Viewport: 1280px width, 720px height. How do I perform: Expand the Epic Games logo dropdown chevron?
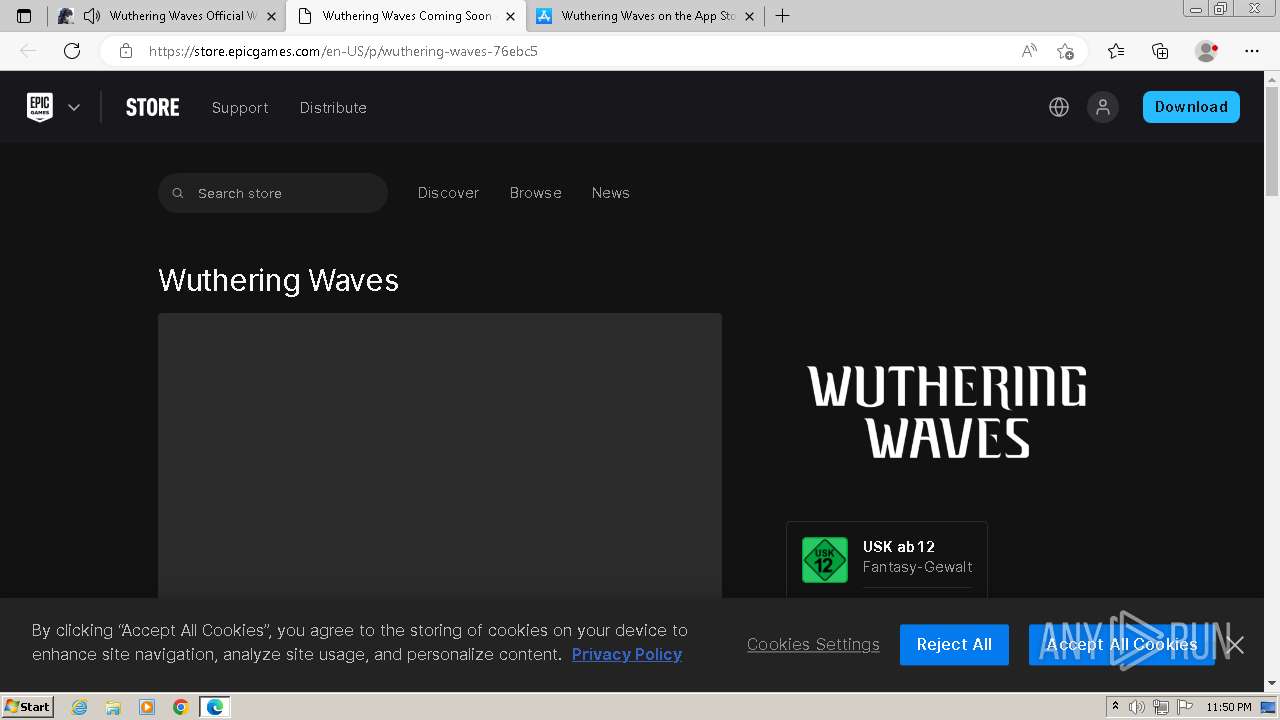(x=74, y=107)
